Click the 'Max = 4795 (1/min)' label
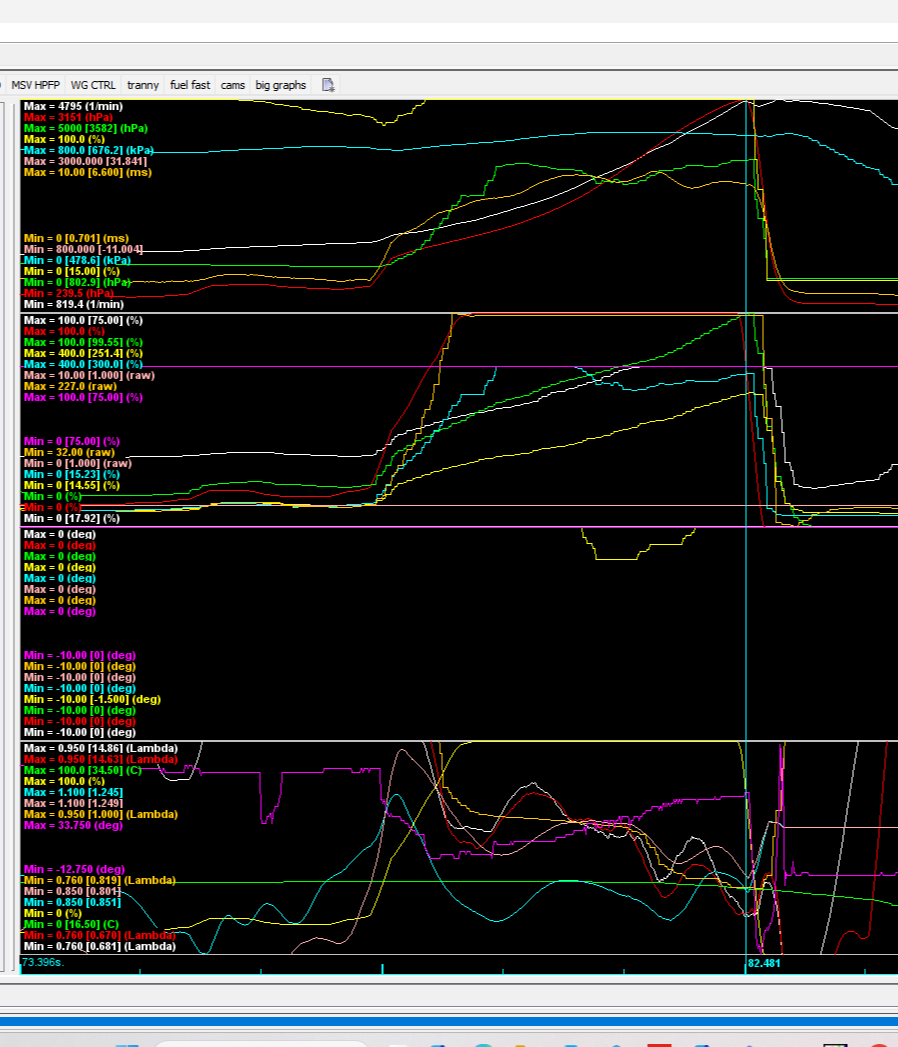Viewport: 898px width, 1047px height. click(73, 106)
